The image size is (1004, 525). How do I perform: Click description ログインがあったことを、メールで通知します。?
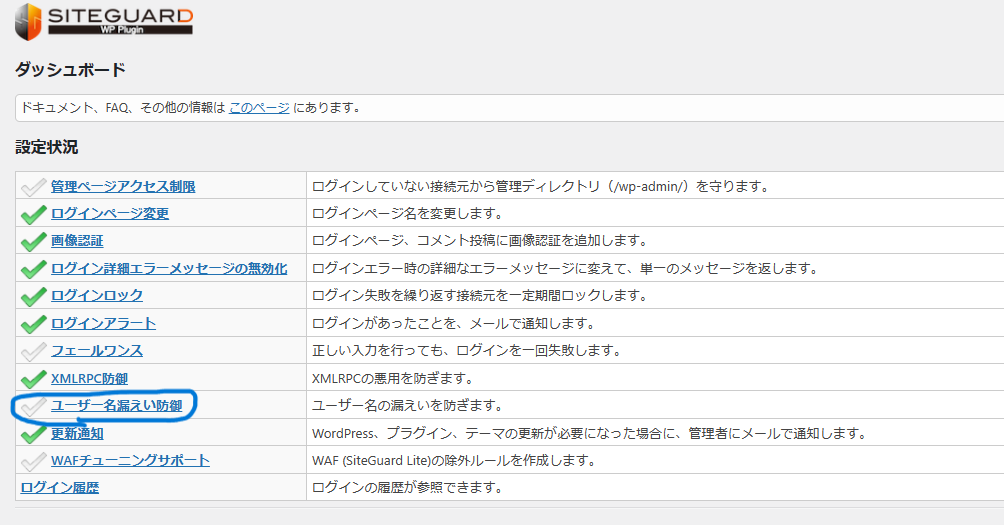[x=454, y=323]
